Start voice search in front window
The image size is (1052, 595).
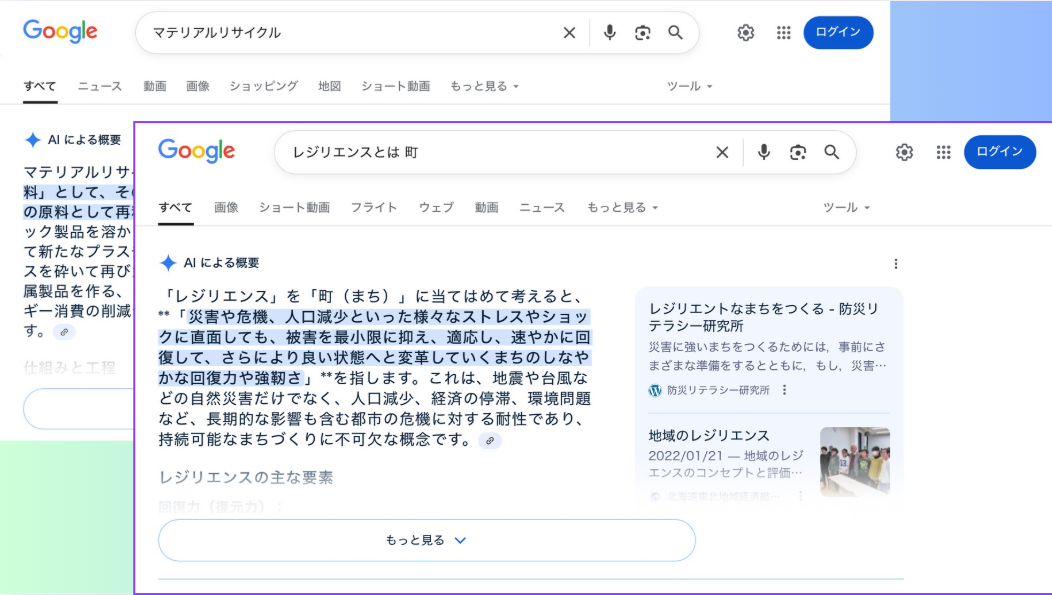764,152
